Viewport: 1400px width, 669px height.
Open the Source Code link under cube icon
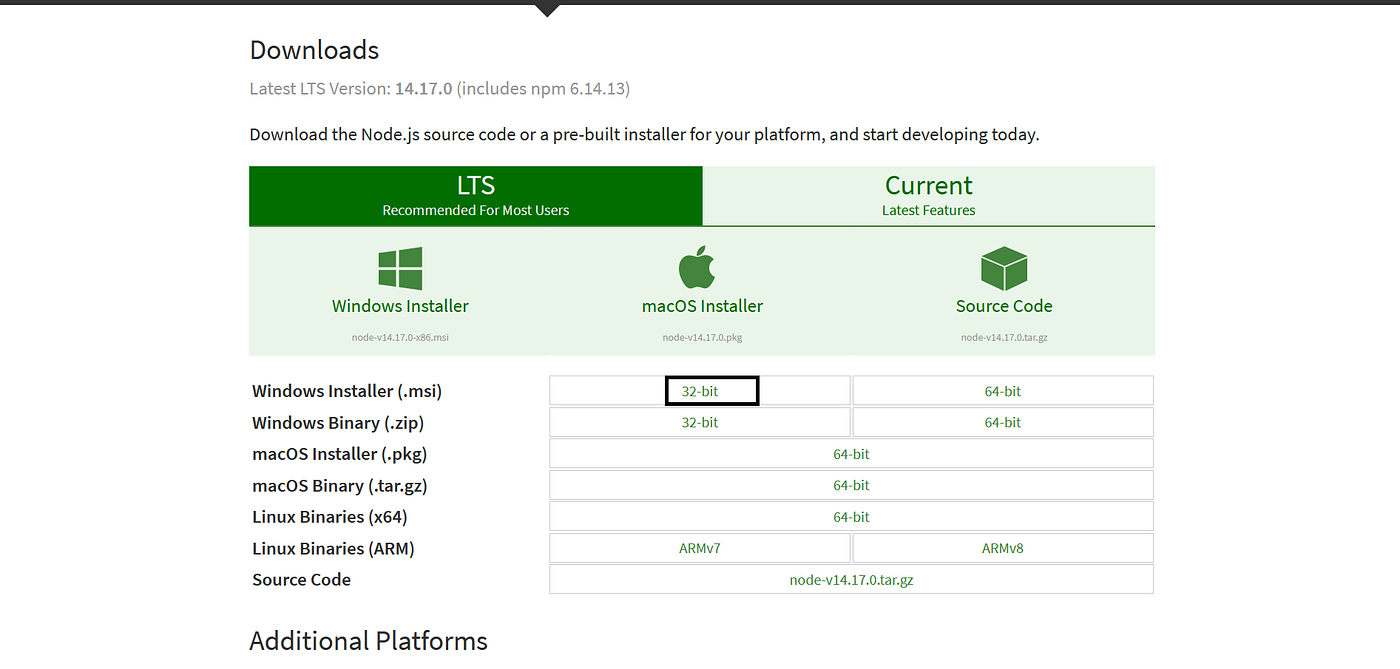click(1004, 306)
